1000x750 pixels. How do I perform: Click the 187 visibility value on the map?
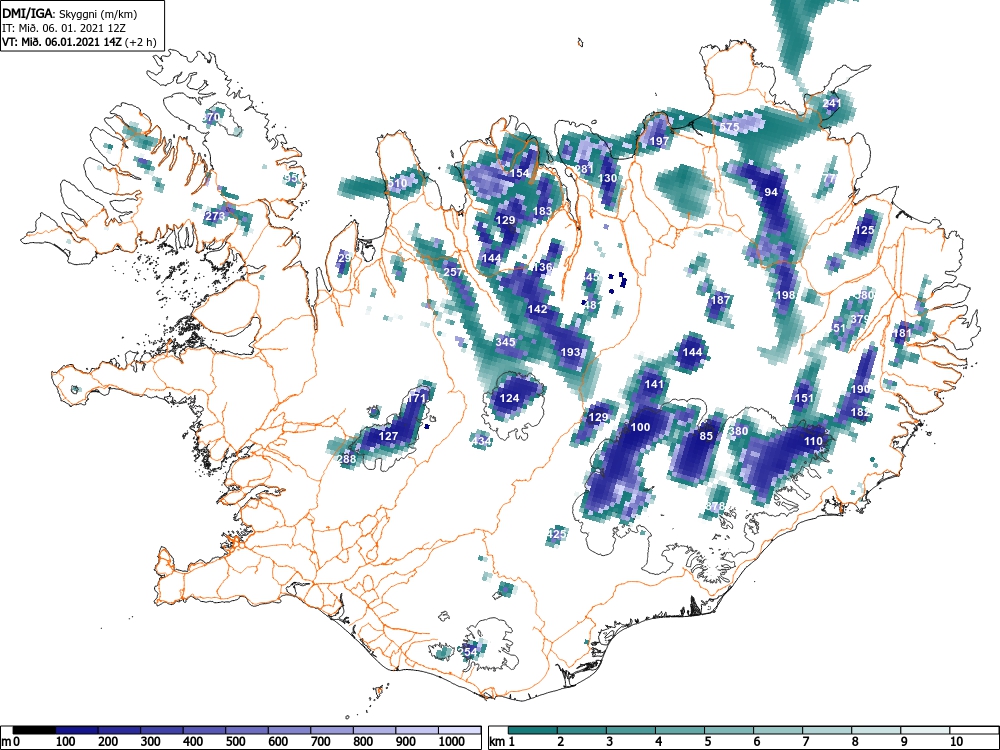[720, 300]
